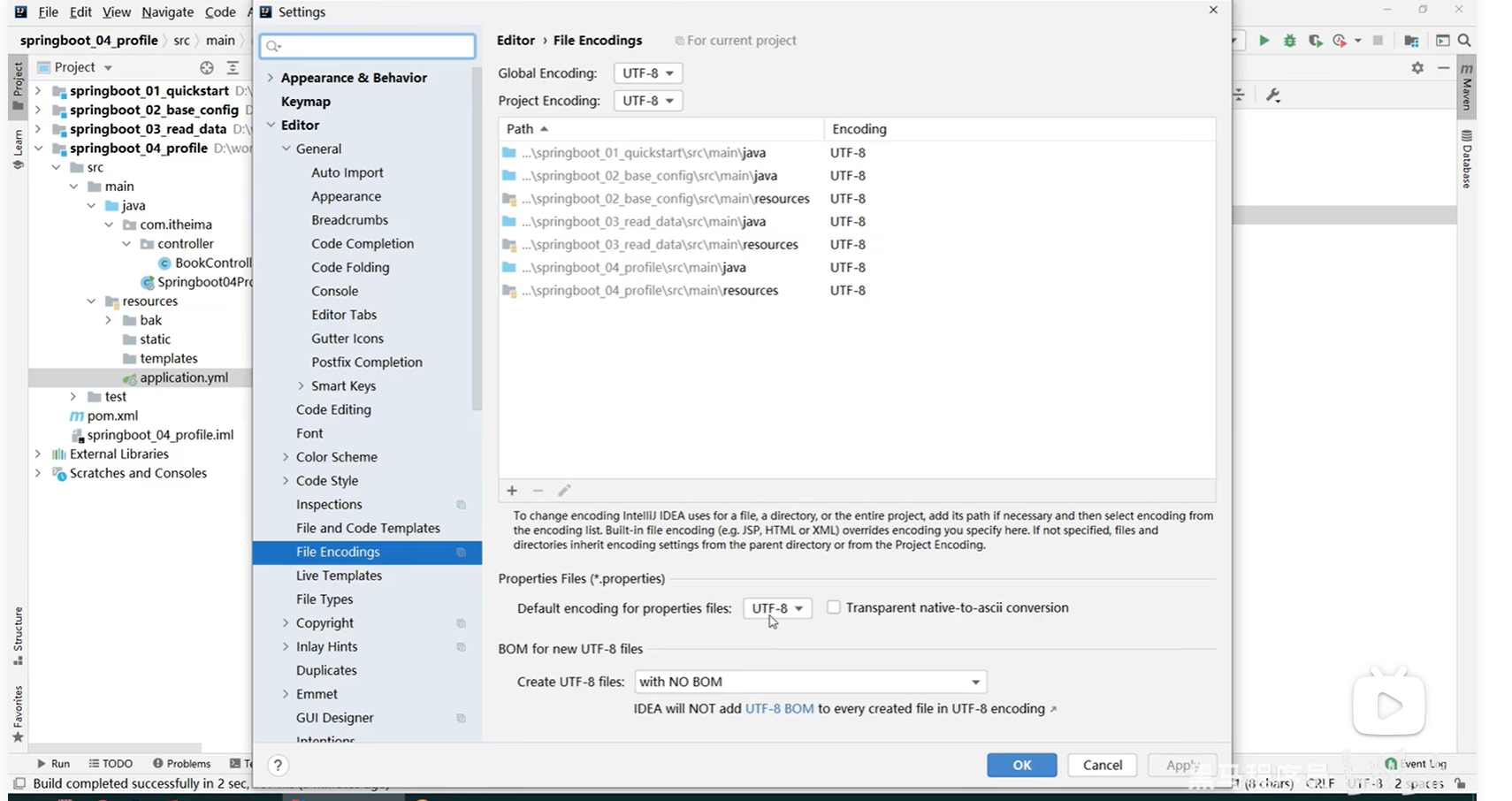Expand External Libraries node
Screen dimensions: 1512x801
pyautogui.click(x=38, y=454)
